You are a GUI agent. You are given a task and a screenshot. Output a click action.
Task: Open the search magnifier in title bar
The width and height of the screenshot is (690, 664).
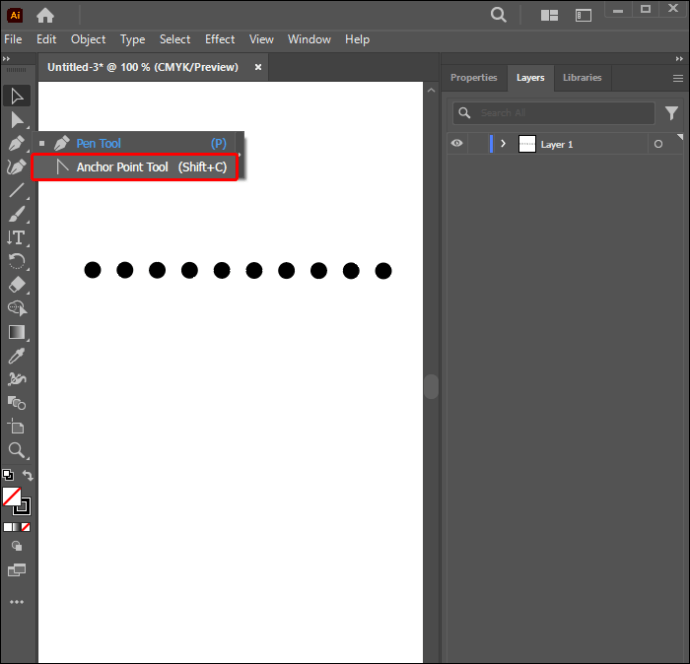(x=498, y=15)
